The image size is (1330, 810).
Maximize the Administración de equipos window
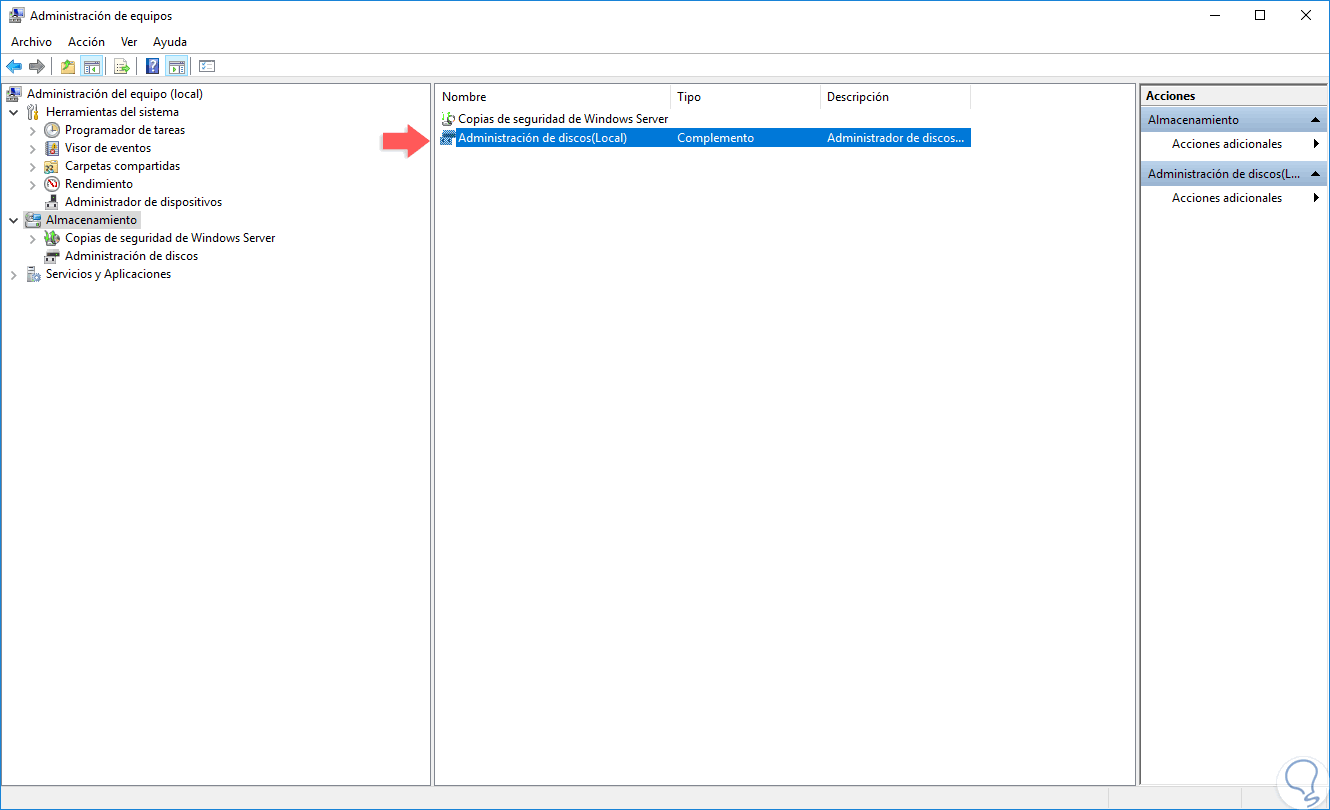1261,15
